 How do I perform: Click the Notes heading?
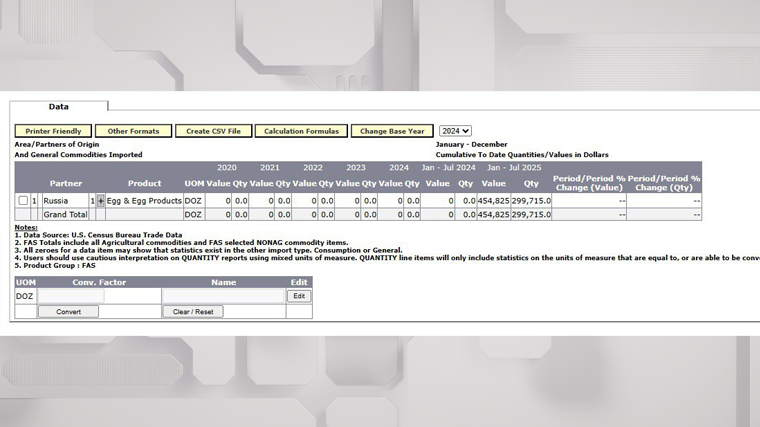click(x=26, y=227)
